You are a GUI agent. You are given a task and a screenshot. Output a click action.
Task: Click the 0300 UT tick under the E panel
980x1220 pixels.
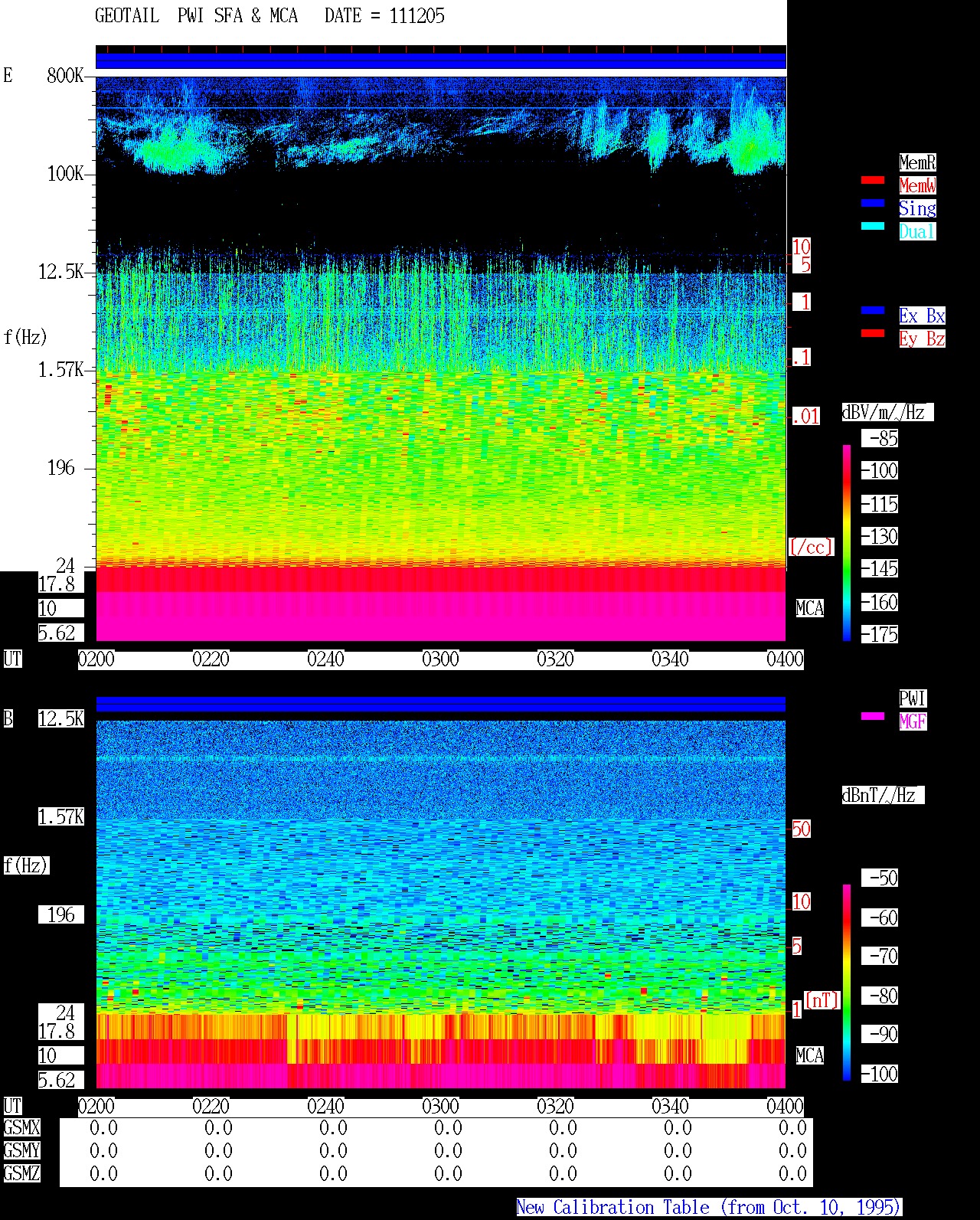(x=440, y=659)
